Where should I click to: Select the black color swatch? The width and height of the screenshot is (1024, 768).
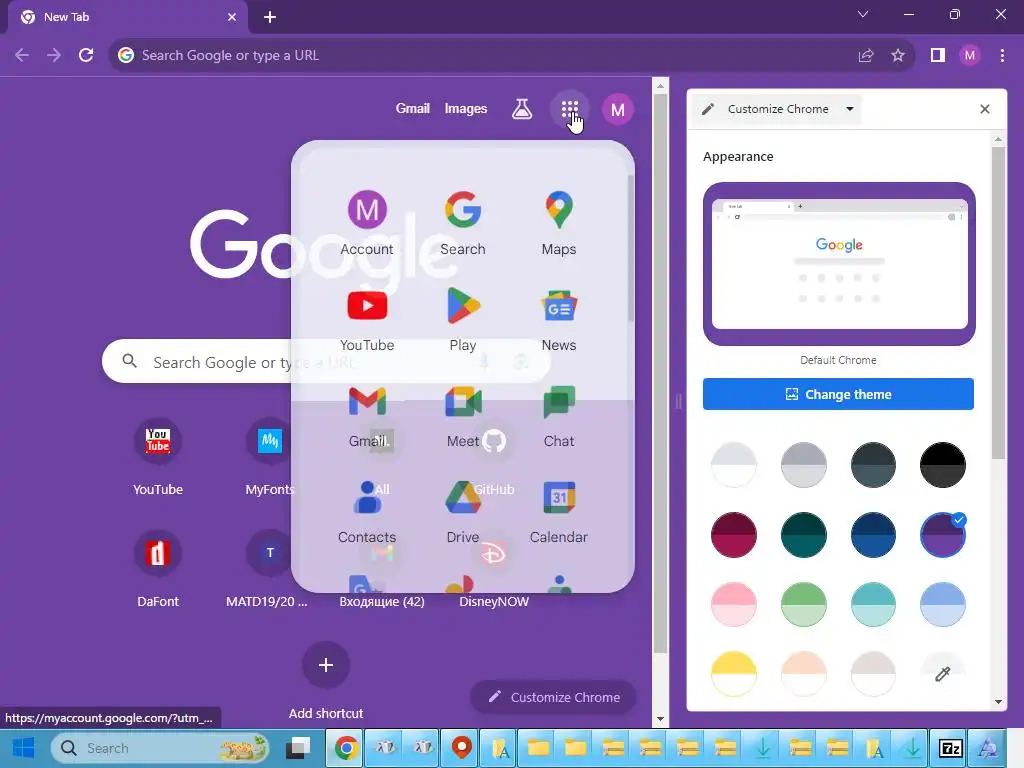[x=942, y=465]
